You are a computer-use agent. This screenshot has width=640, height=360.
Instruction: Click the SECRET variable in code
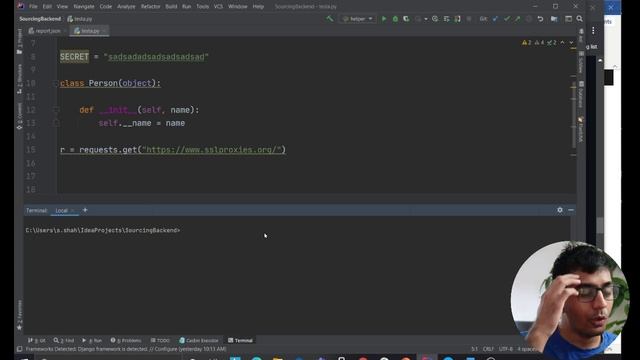point(74,57)
